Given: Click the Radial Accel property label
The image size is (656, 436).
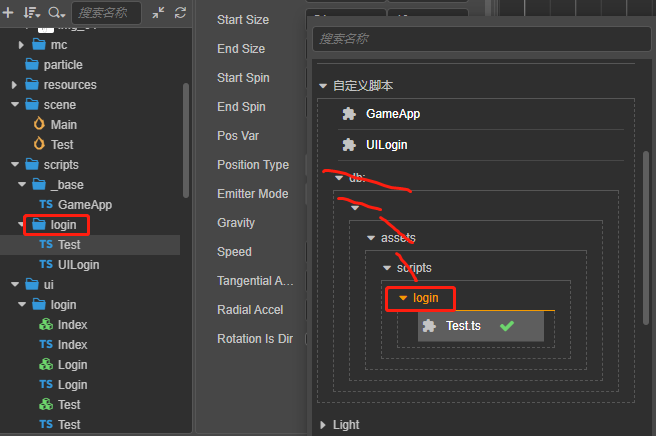Looking at the screenshot, I should (250, 310).
